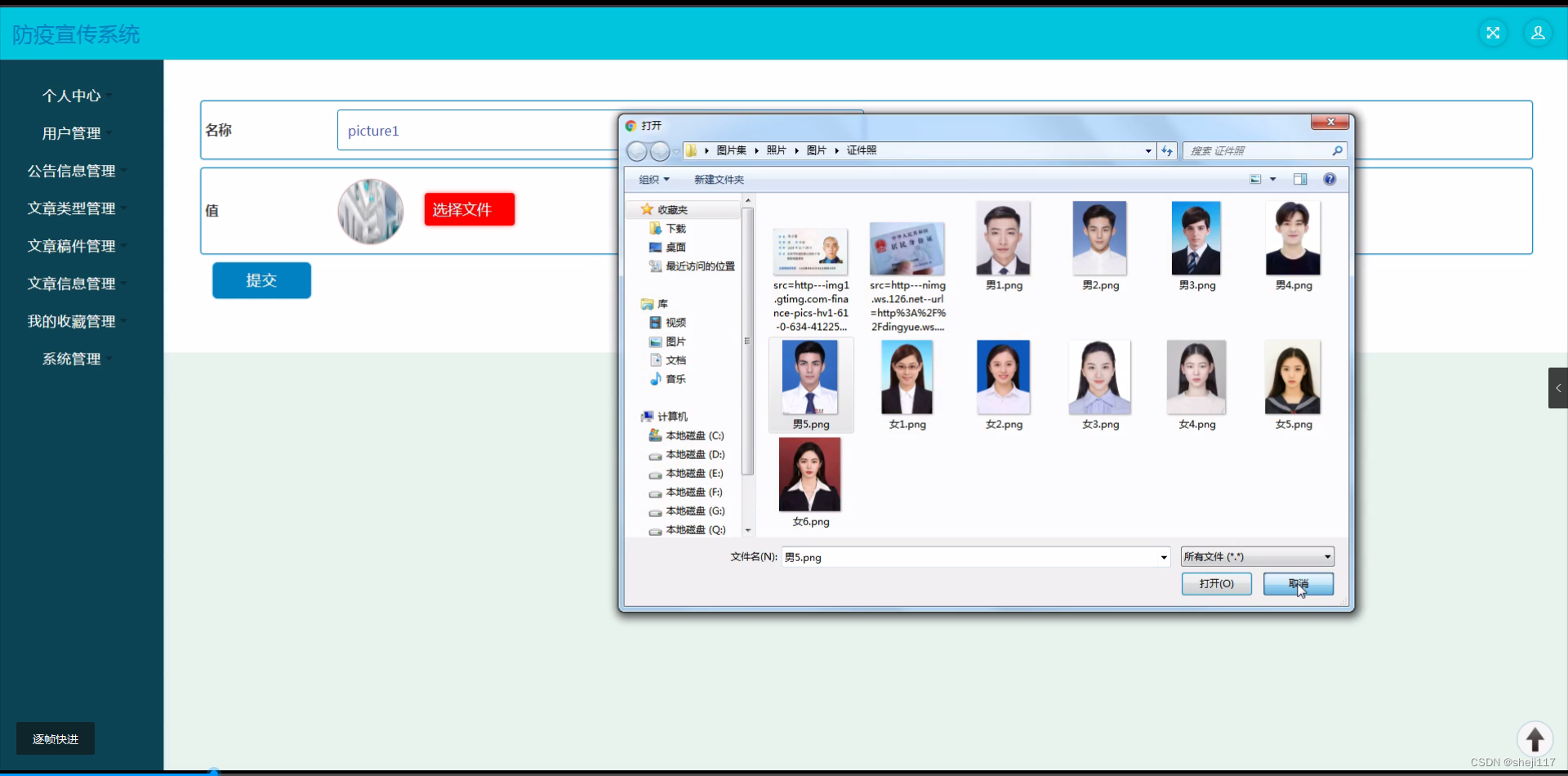Click the search magnifier in the search box
Screen dimensions: 1568x776
pos(1337,151)
